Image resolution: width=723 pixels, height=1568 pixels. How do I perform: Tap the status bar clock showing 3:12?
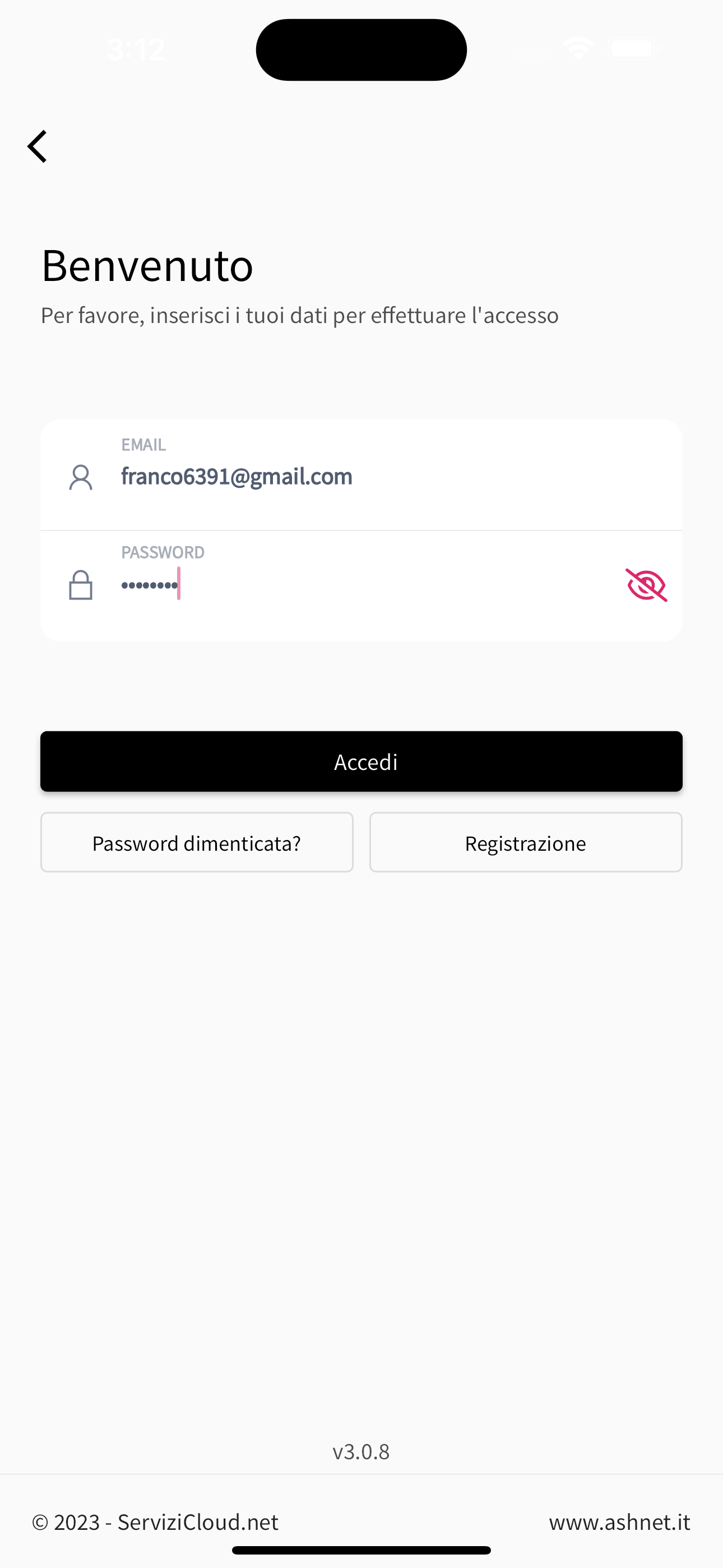tap(136, 49)
